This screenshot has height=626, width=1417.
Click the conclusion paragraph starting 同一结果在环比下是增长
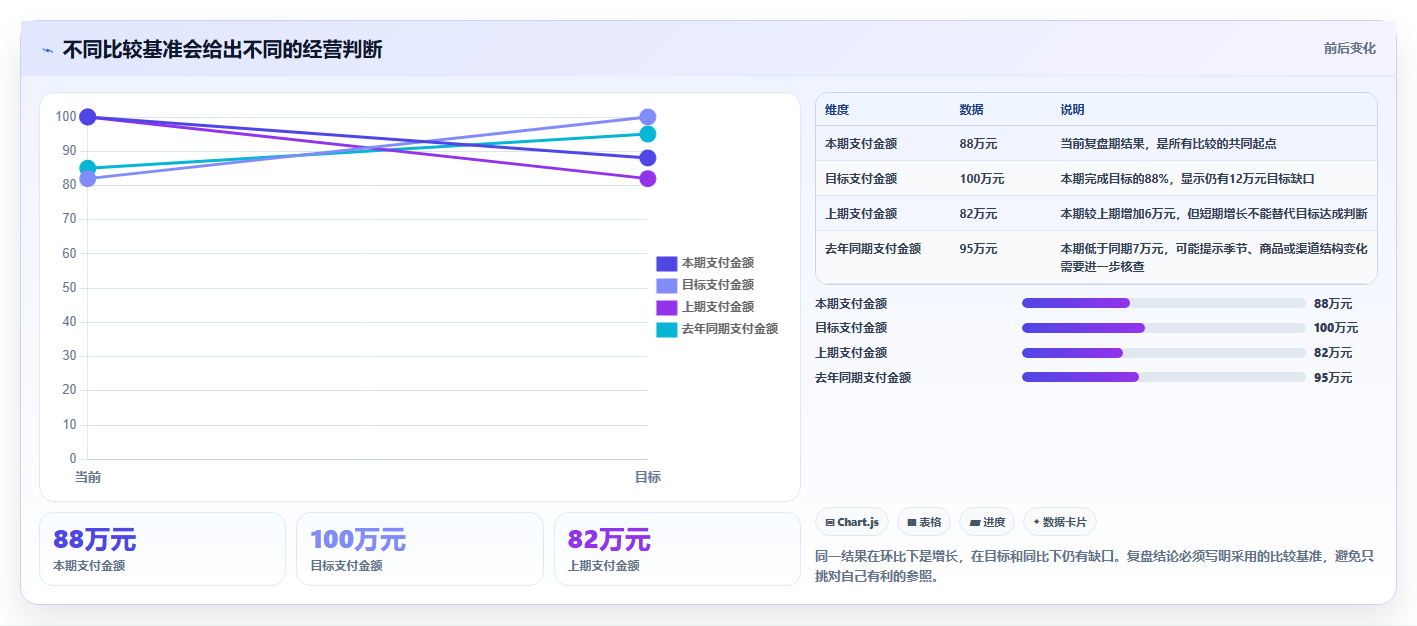tap(1095, 566)
